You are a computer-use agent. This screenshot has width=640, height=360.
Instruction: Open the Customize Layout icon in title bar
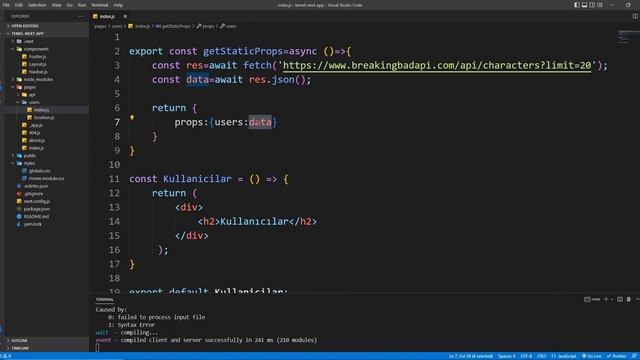coord(600,5)
